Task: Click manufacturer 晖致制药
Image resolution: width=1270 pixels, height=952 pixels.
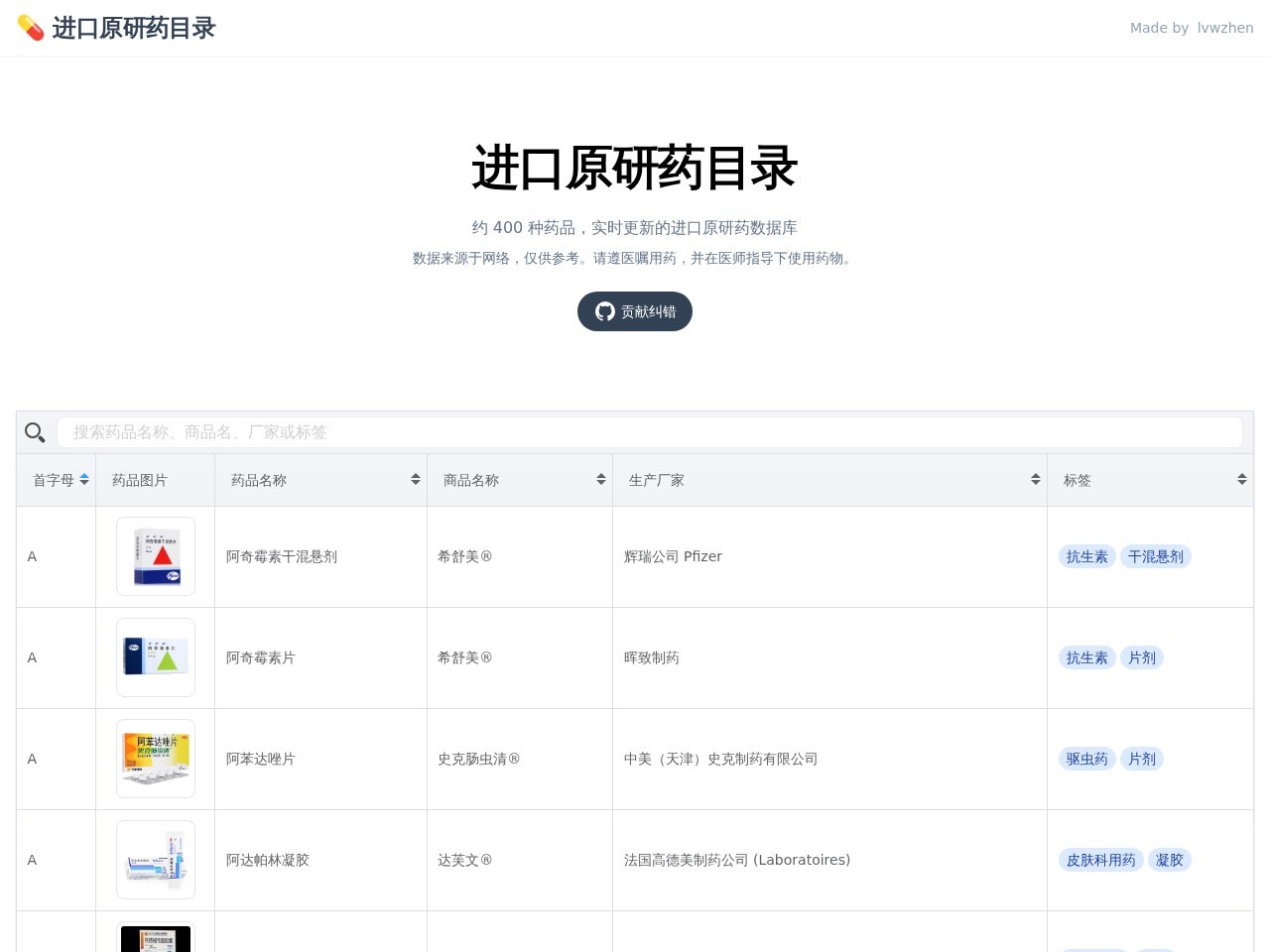Action: tap(652, 657)
